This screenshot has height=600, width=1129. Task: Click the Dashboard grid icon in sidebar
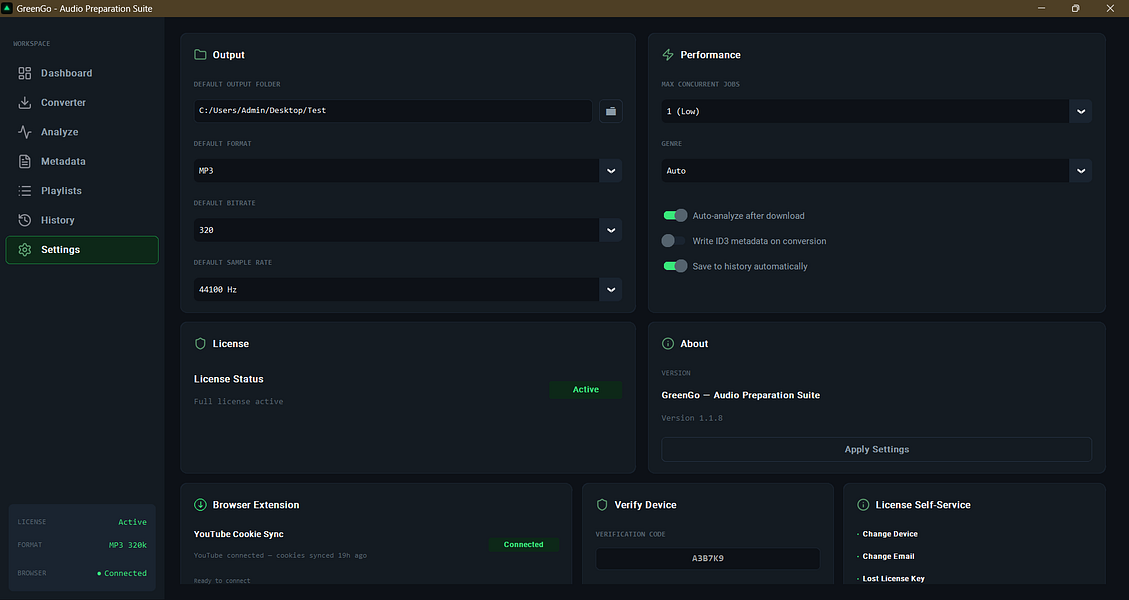click(x=24, y=73)
